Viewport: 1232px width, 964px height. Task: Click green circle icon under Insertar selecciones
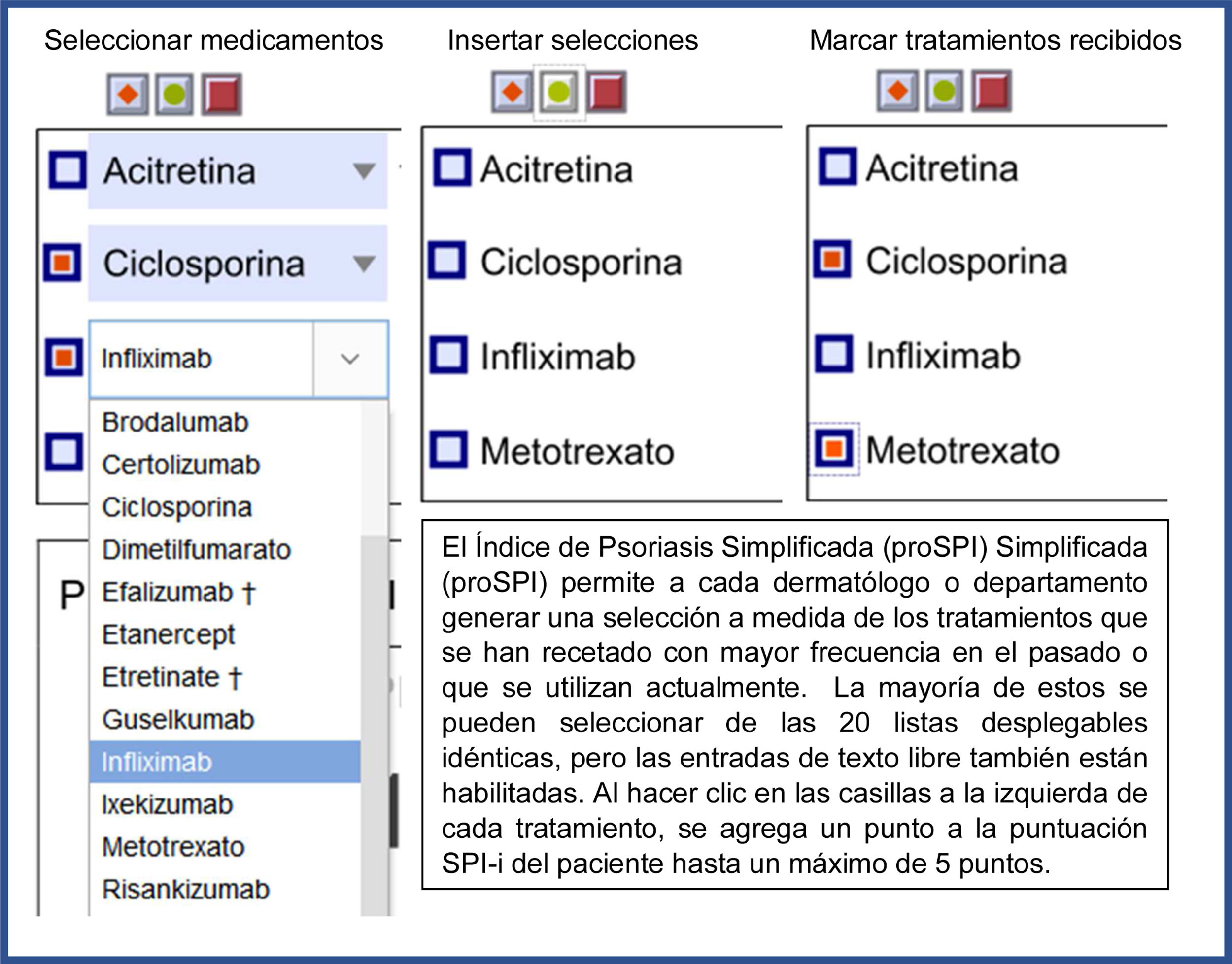(559, 92)
